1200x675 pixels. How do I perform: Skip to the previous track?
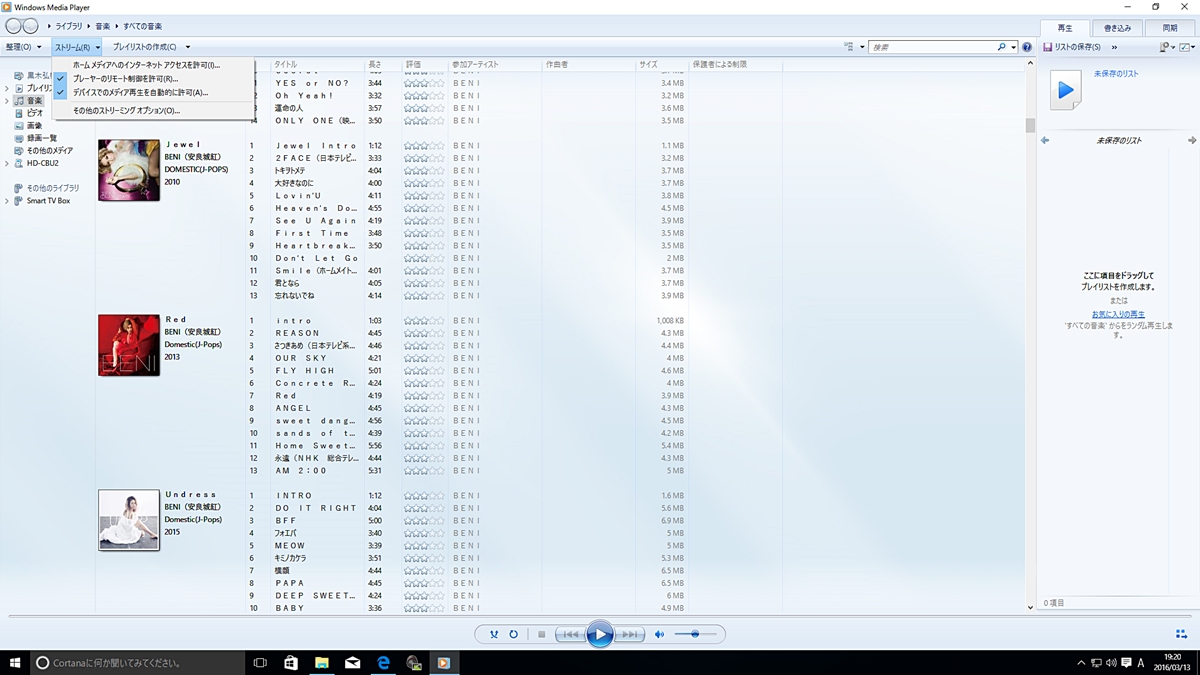coord(569,634)
